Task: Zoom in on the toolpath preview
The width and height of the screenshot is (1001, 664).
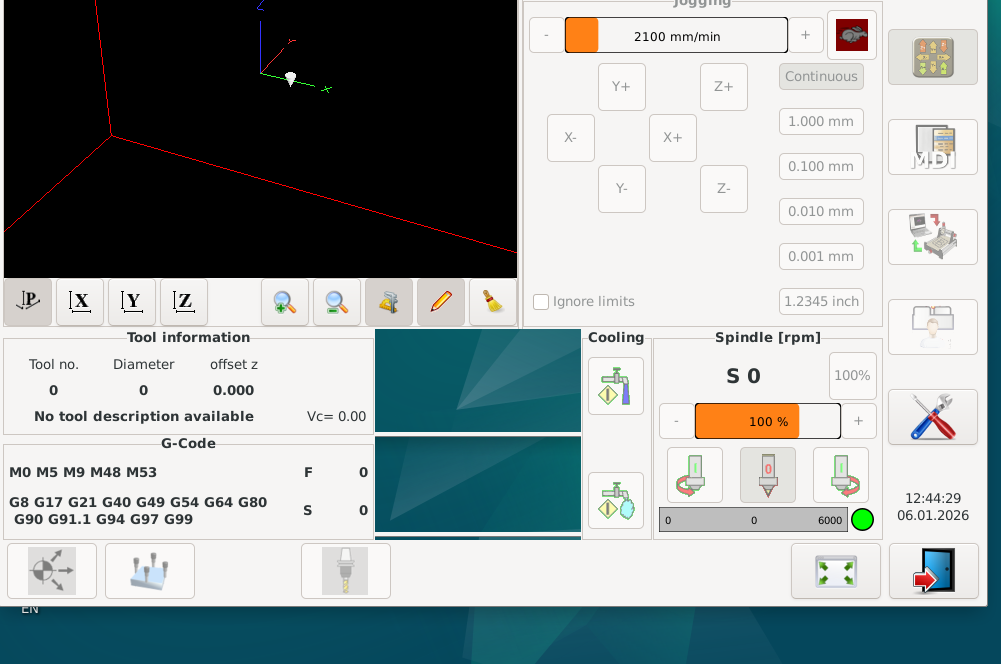Action: tap(285, 302)
